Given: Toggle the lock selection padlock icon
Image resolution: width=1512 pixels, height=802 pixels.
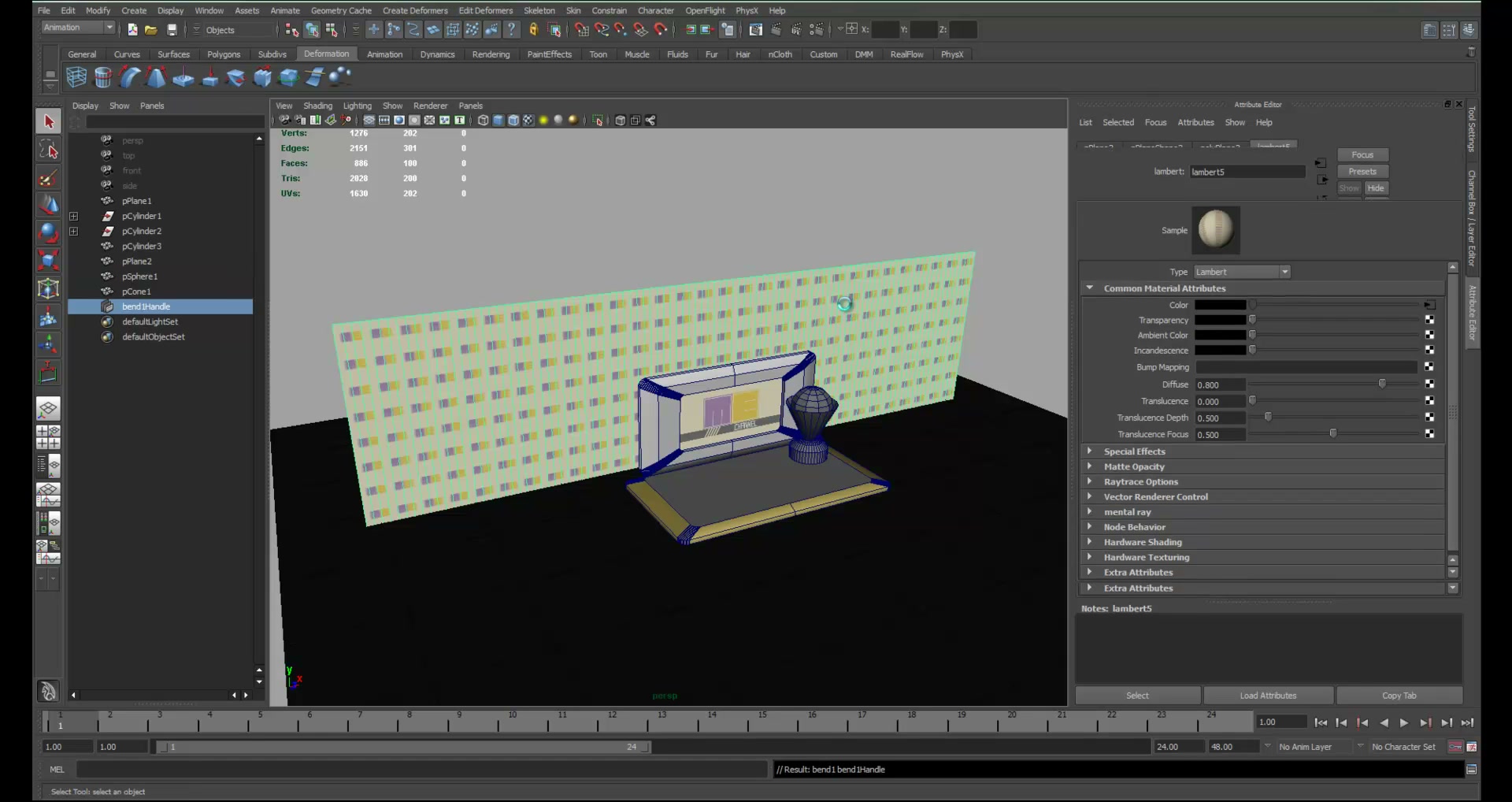Looking at the screenshot, I should pos(533,30).
